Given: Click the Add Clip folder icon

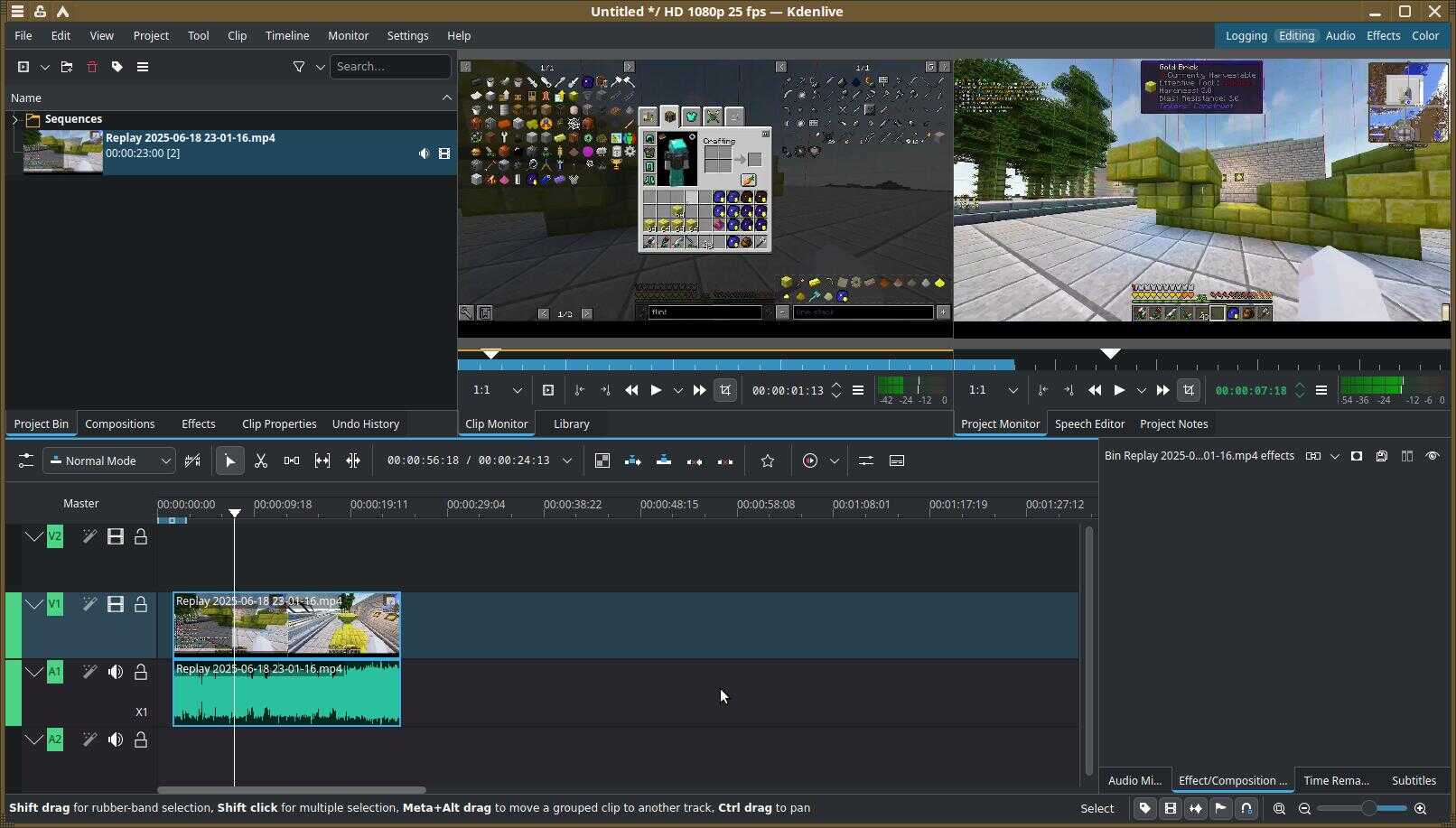Looking at the screenshot, I should (66, 67).
